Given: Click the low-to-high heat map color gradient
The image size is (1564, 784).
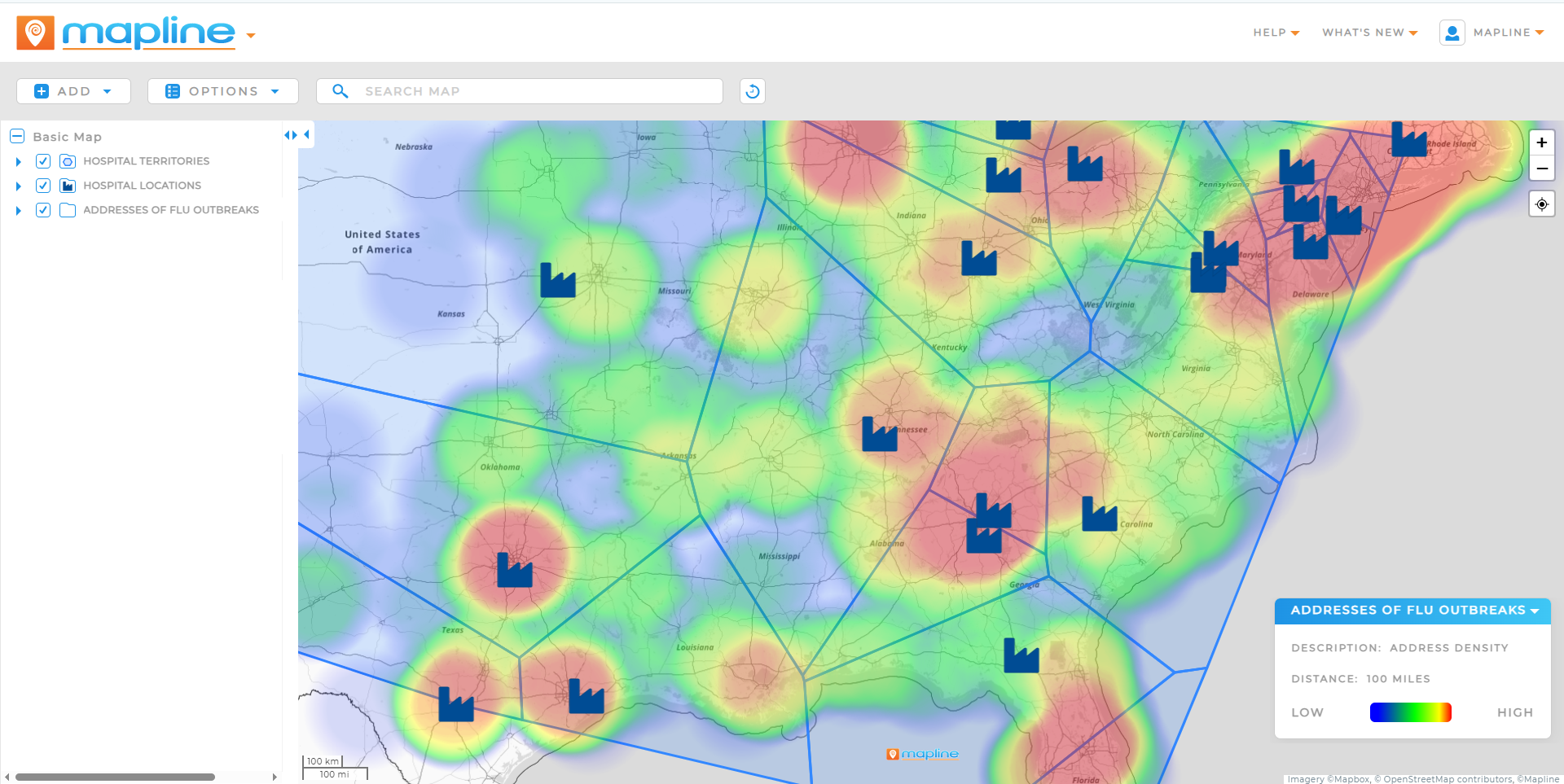Looking at the screenshot, I should tap(1410, 712).
